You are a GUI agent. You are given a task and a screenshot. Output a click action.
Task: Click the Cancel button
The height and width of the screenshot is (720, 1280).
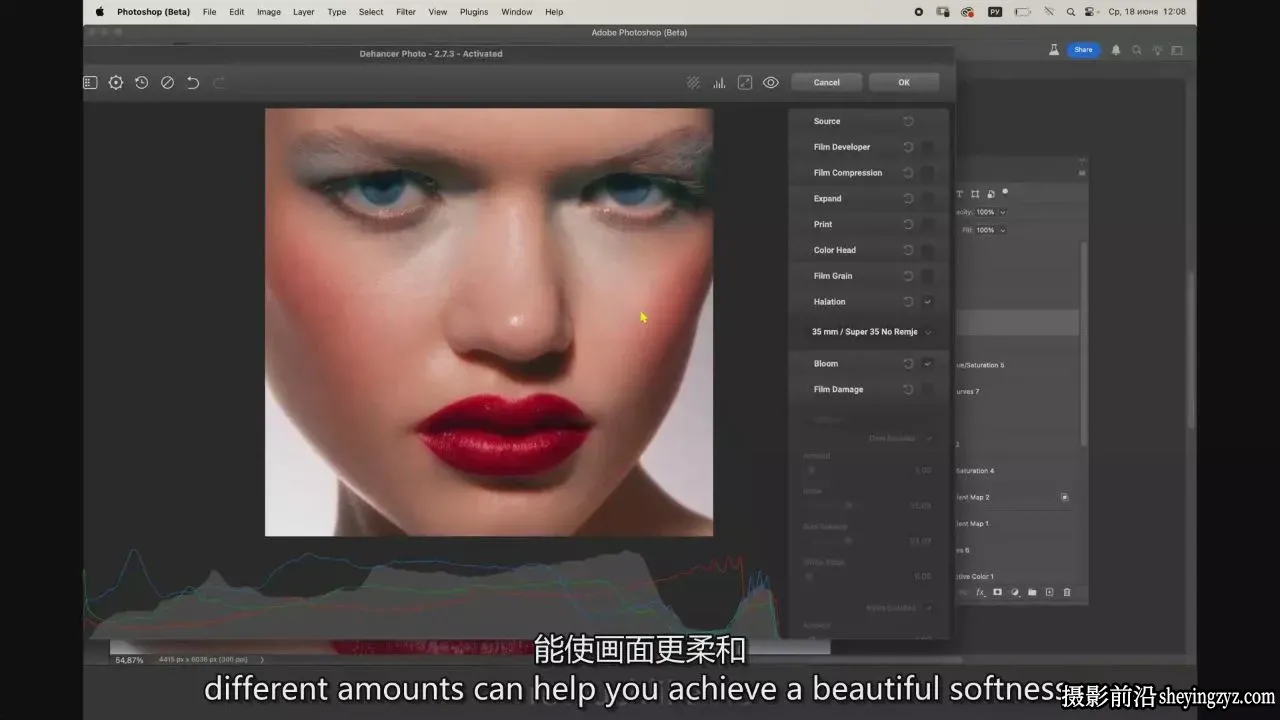coord(827,83)
